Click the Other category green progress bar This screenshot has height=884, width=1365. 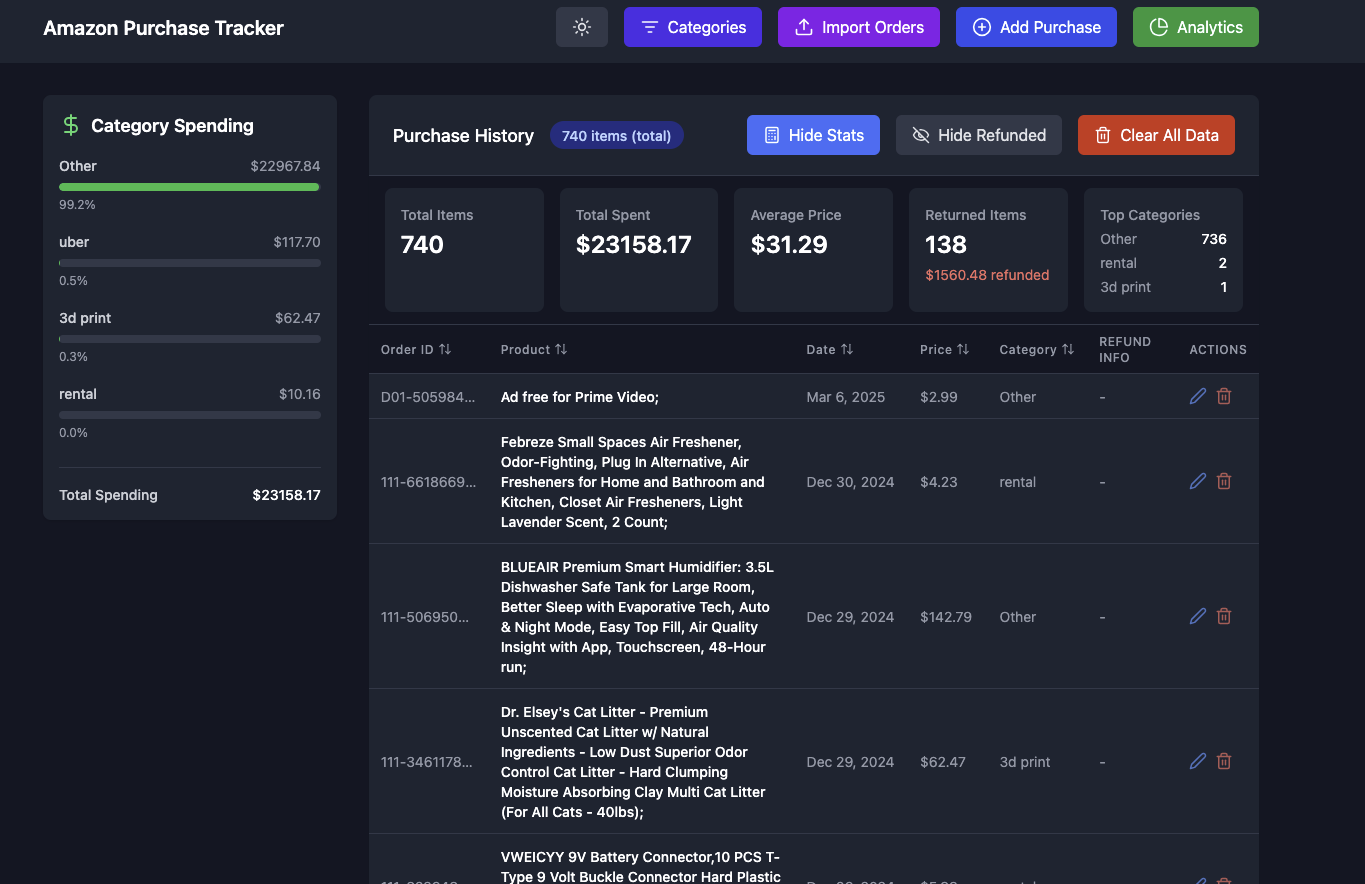189,187
